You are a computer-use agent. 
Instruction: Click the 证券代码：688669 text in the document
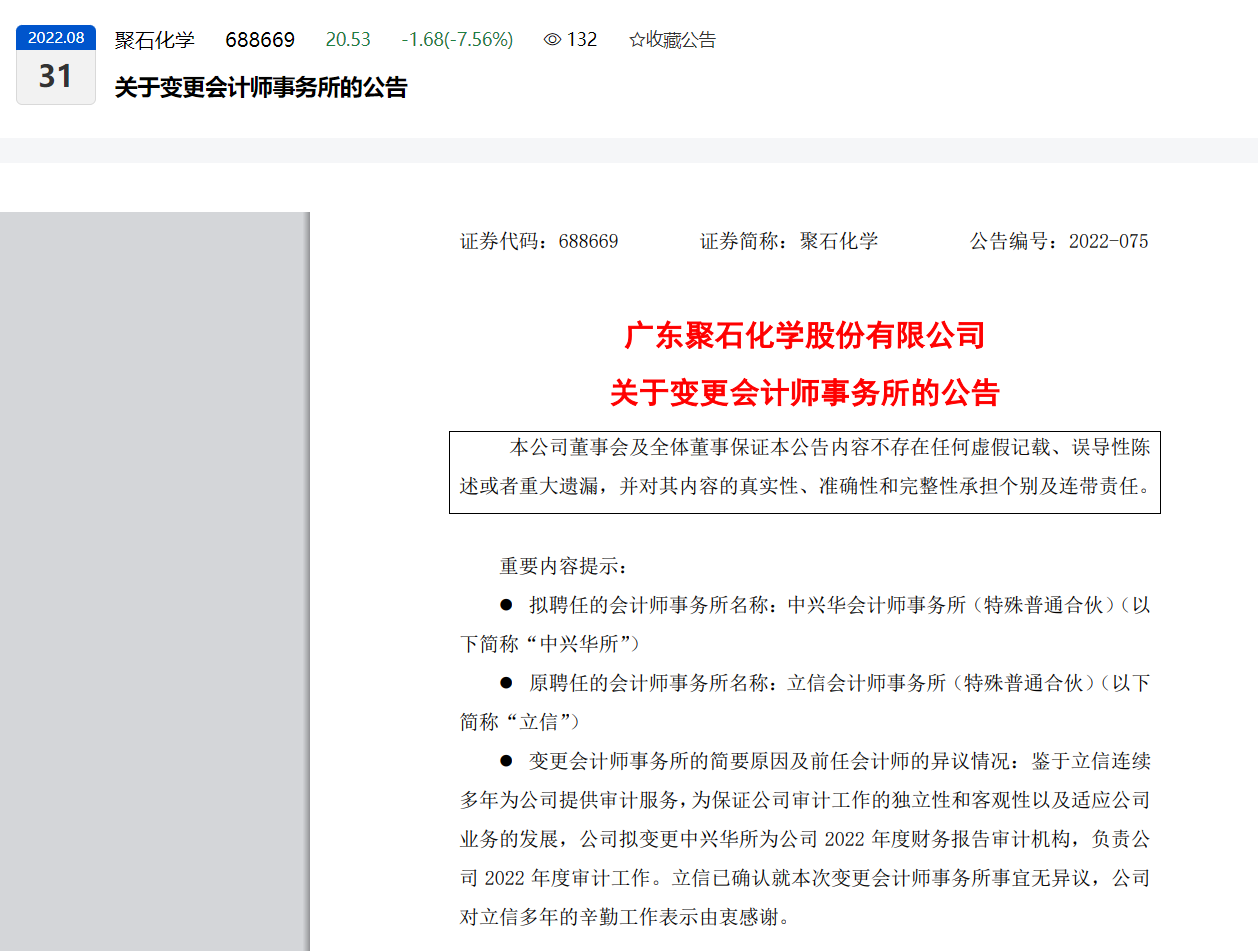tap(539, 241)
